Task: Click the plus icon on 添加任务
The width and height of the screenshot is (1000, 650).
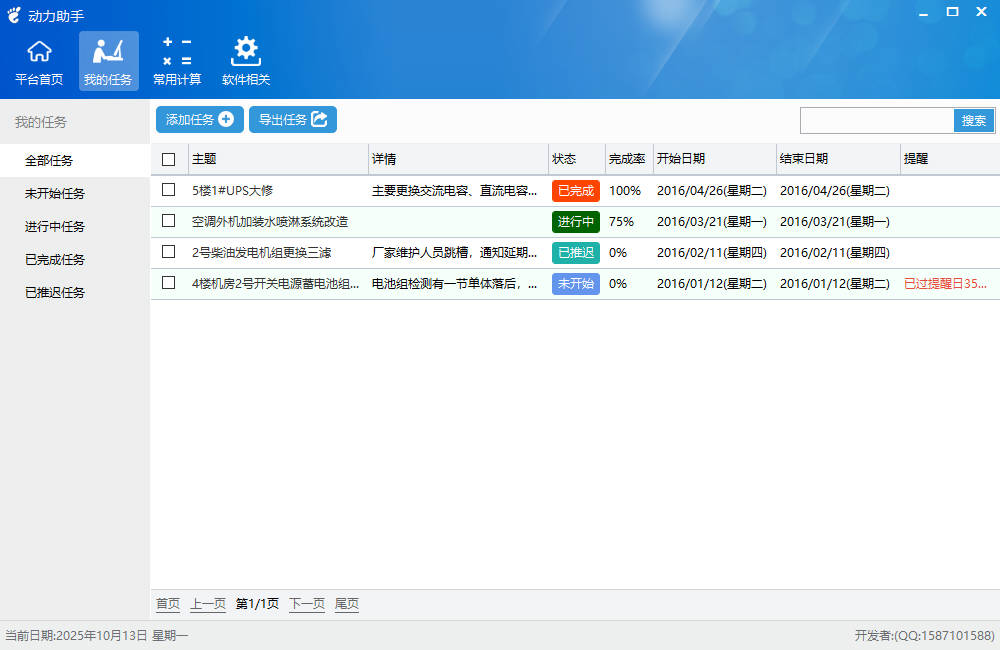Action: (226, 120)
